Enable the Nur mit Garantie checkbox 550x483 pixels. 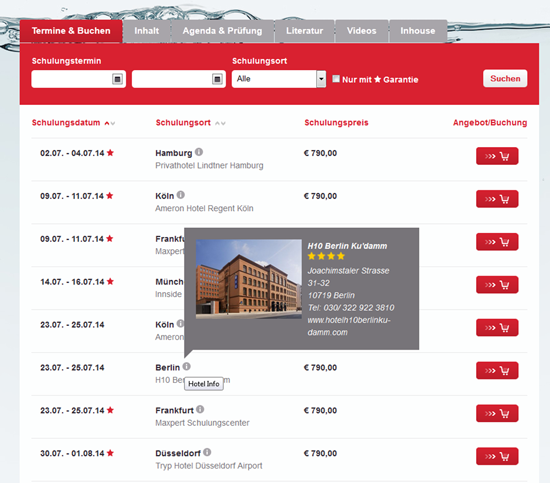[x=336, y=79]
